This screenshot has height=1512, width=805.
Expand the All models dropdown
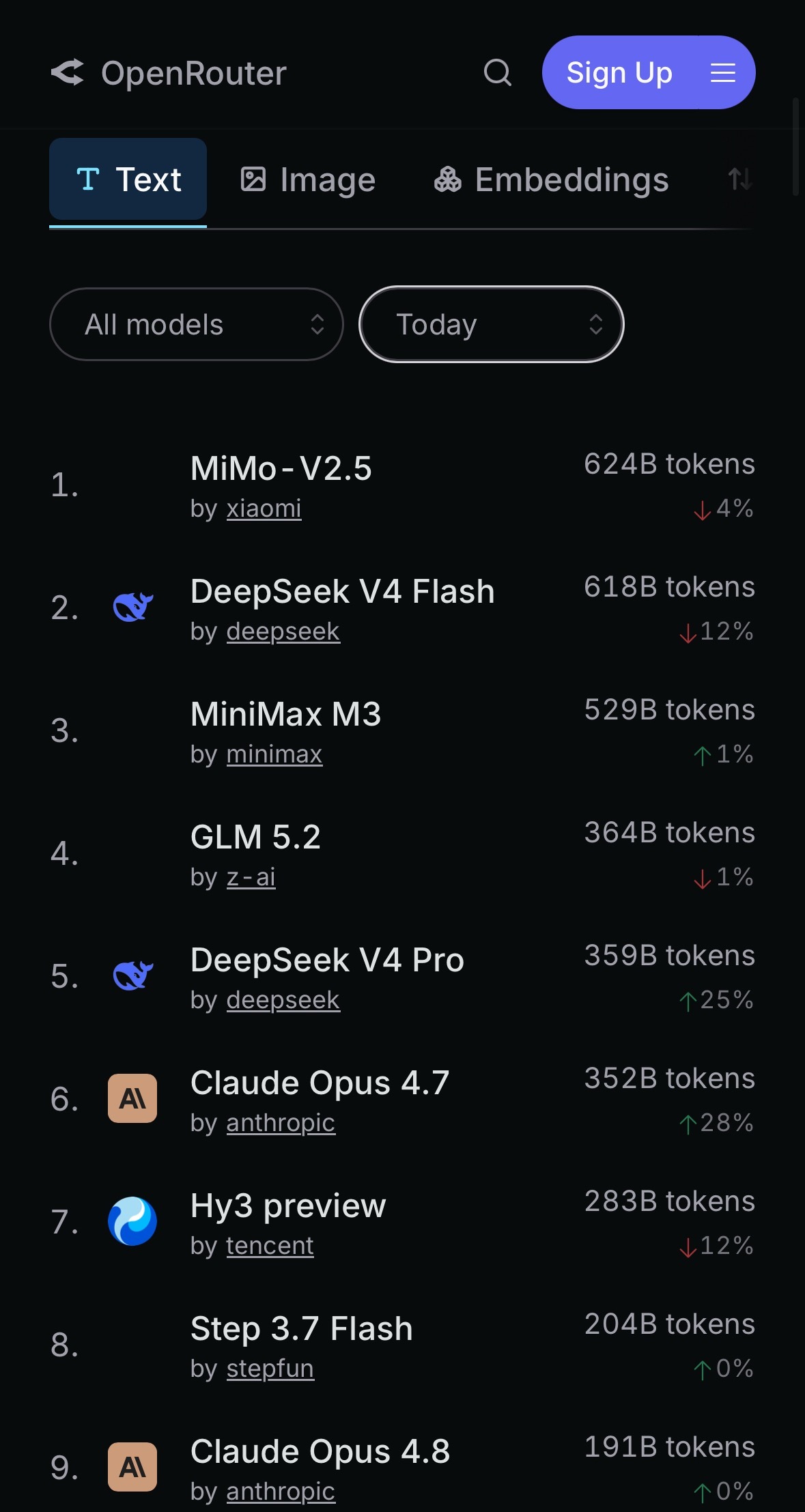[x=197, y=324]
